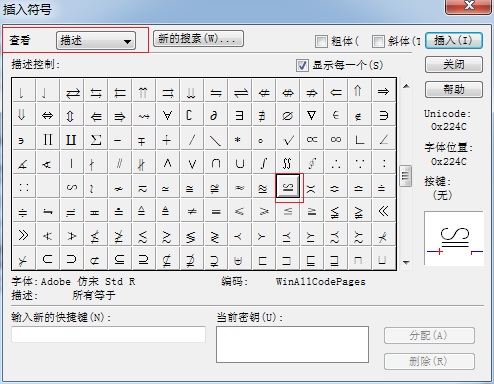
Task: Click the 插入(I) button
Action: (454, 41)
